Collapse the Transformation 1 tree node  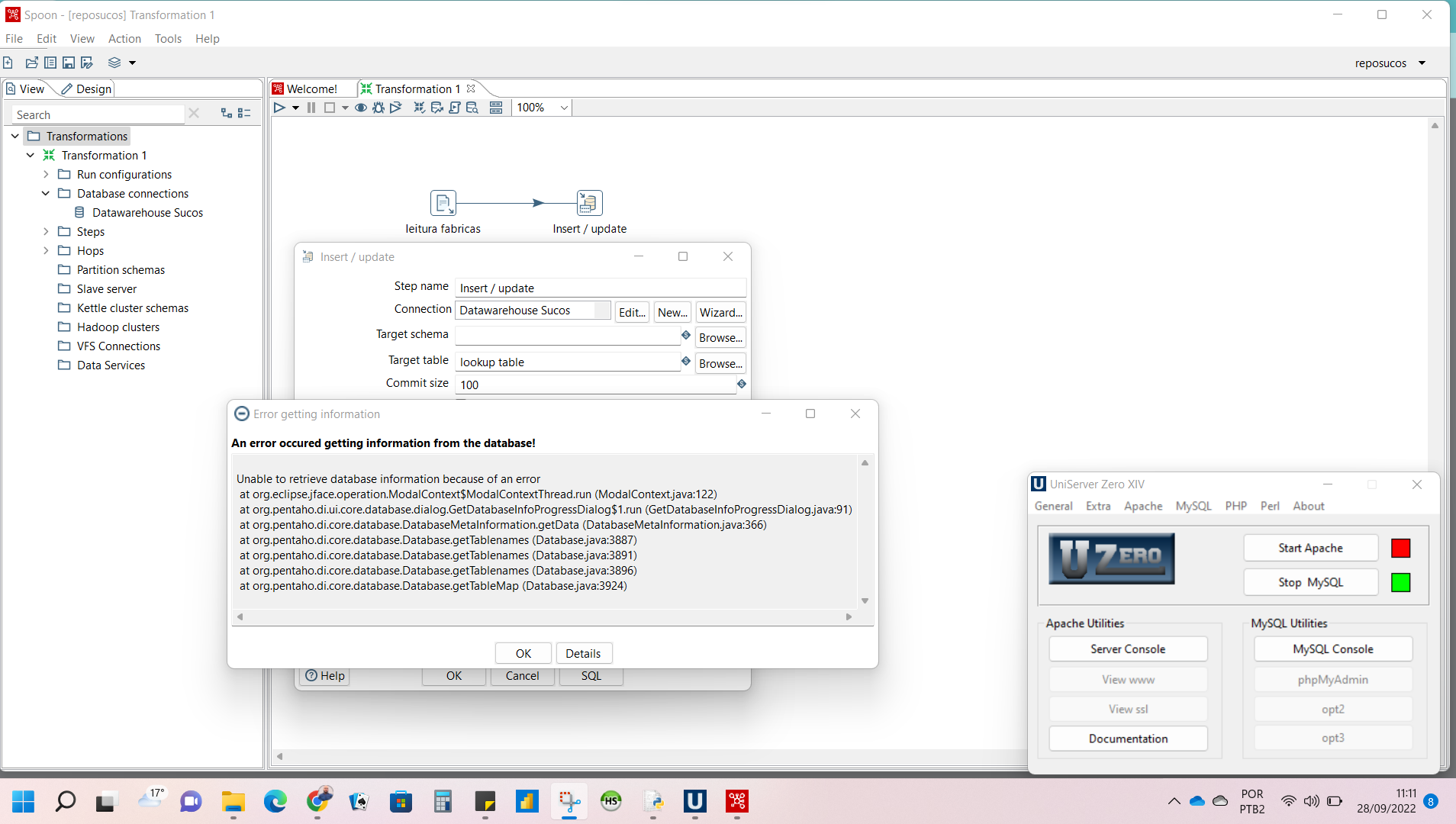tap(31, 155)
